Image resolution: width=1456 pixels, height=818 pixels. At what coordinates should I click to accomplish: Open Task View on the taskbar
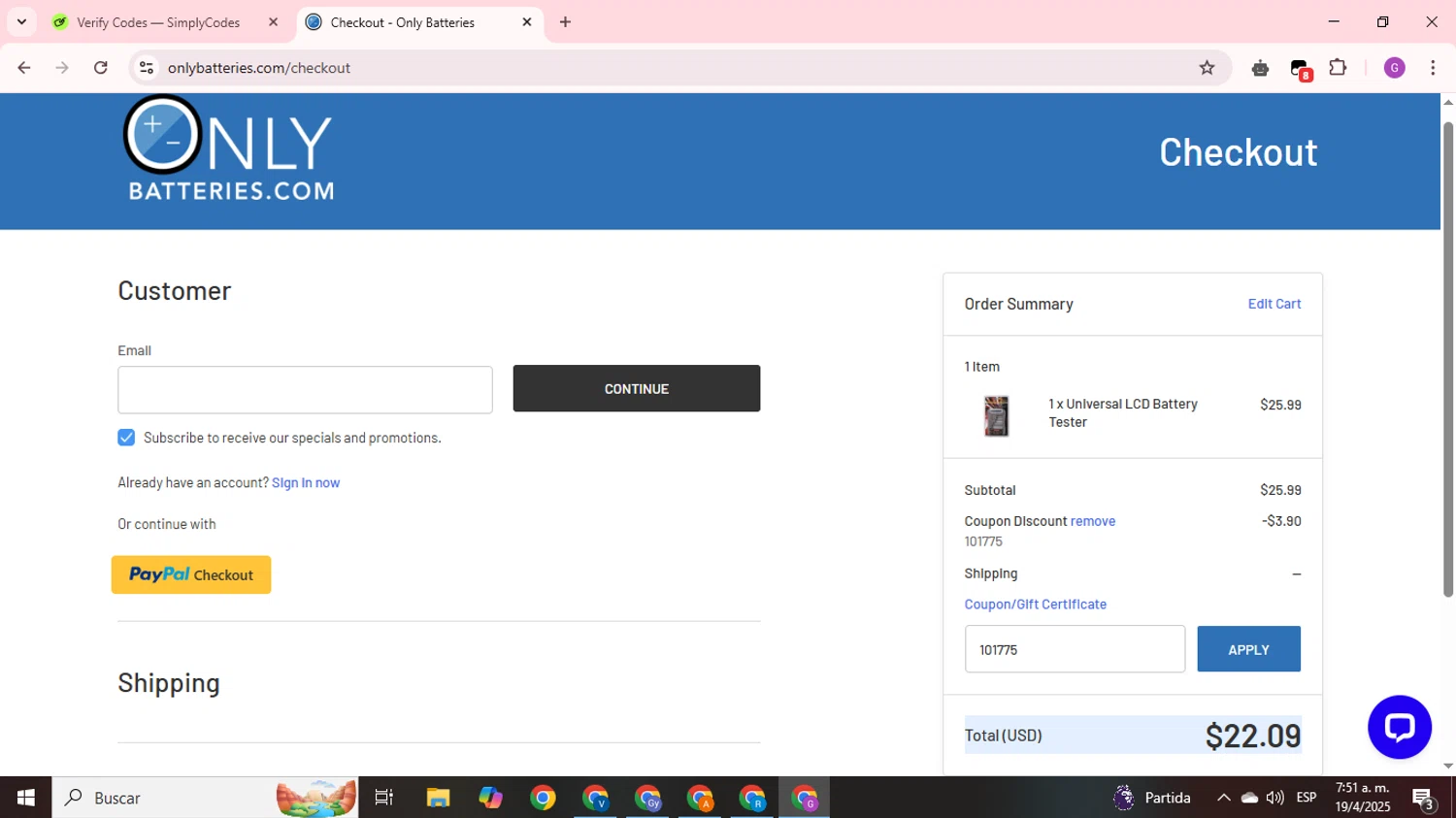[x=384, y=798]
